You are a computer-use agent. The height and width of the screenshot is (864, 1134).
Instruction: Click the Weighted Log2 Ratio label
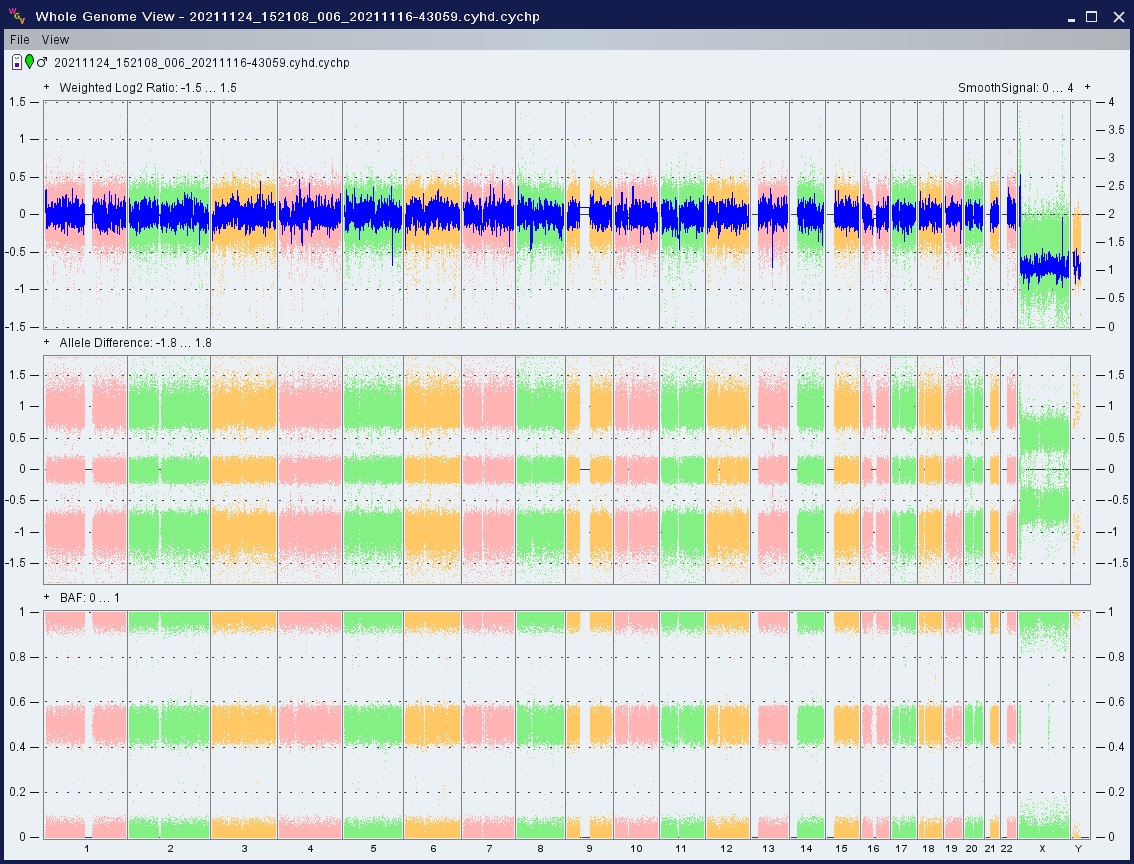click(147, 88)
